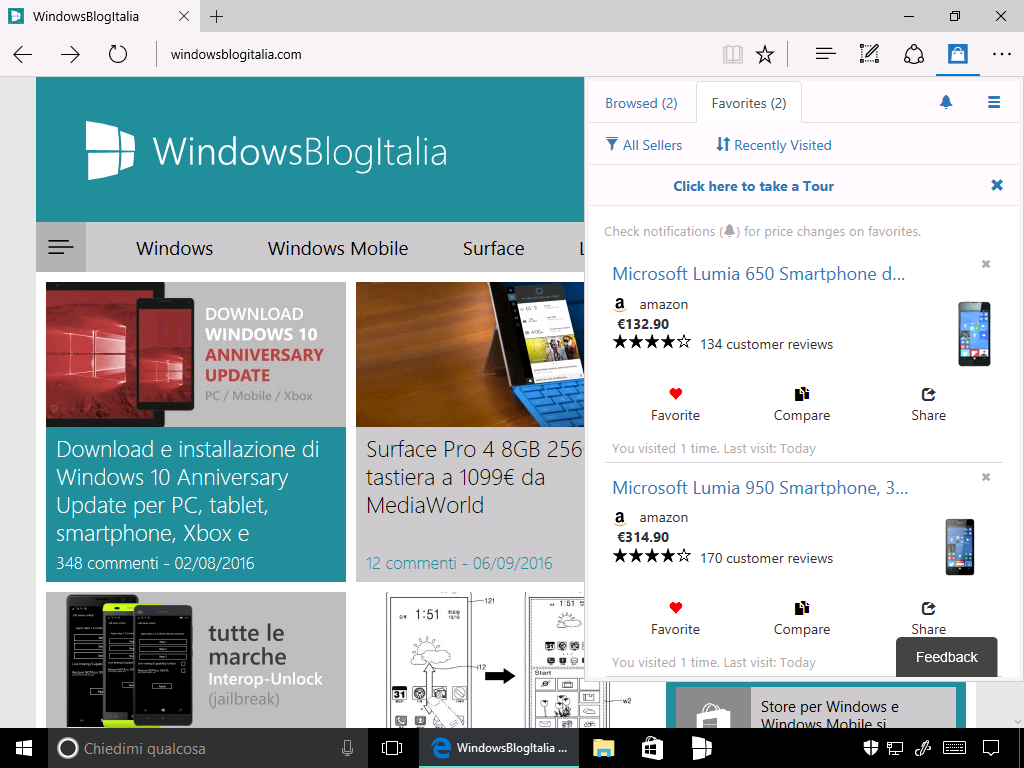Open the Make a Web Note pen icon
Image resolution: width=1024 pixels, height=768 pixels.
(869, 54)
